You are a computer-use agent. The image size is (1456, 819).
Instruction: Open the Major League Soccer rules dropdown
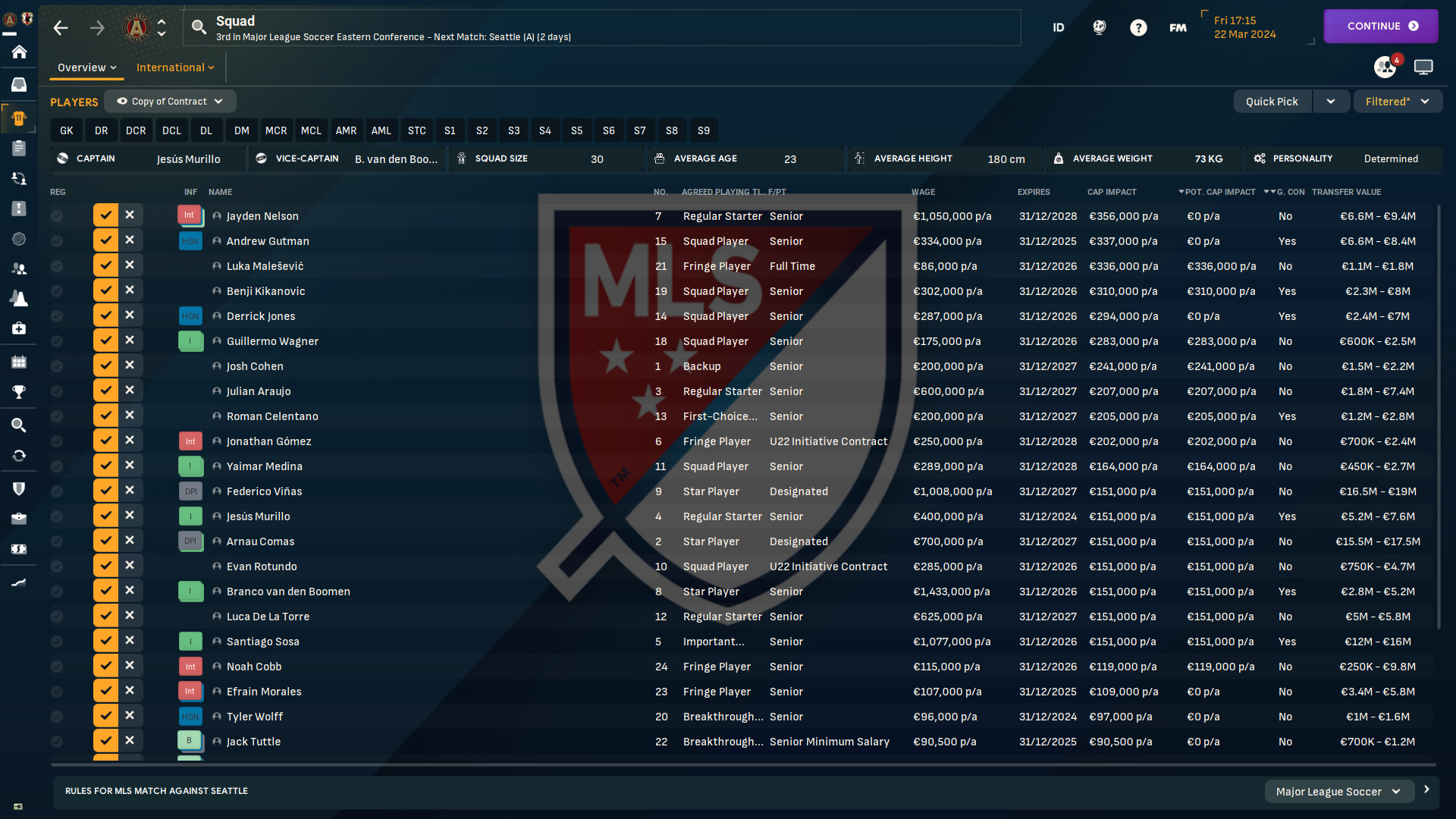(1338, 792)
